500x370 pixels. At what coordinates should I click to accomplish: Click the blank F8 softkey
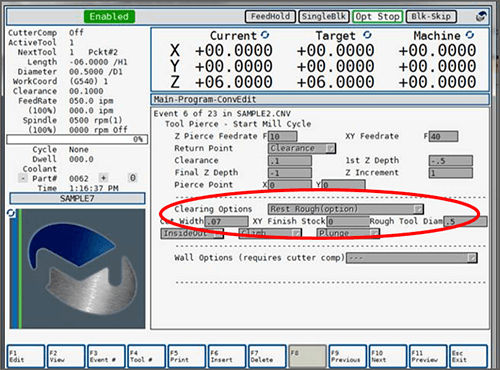click(x=307, y=356)
